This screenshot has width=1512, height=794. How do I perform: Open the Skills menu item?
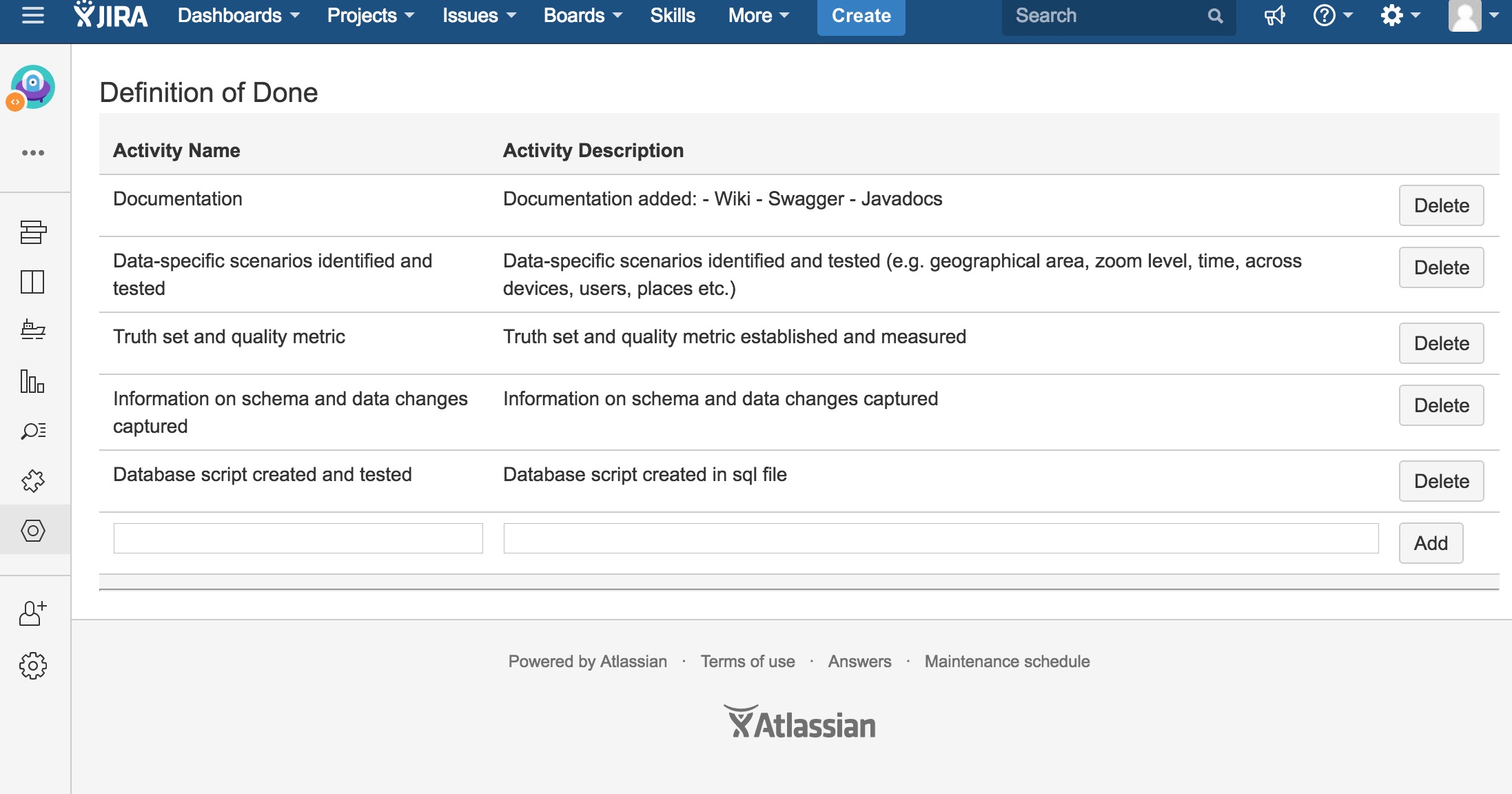pos(672,16)
